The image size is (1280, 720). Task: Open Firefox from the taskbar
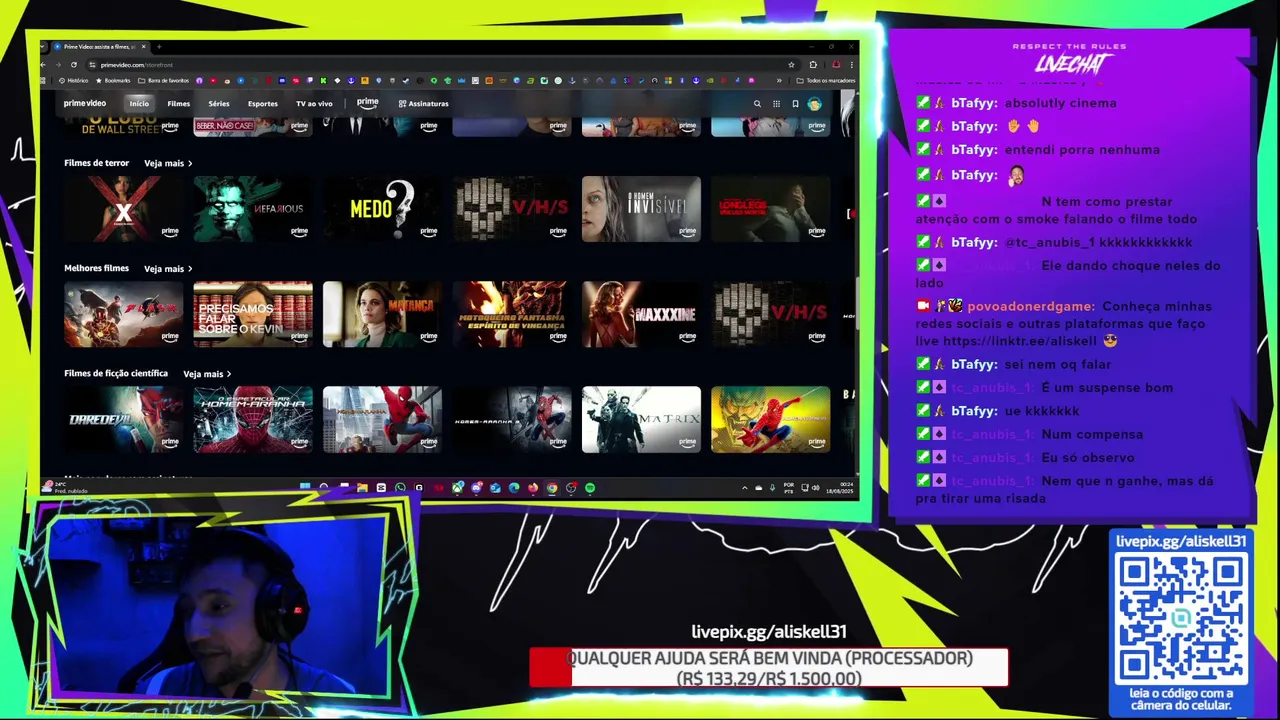[x=533, y=488]
